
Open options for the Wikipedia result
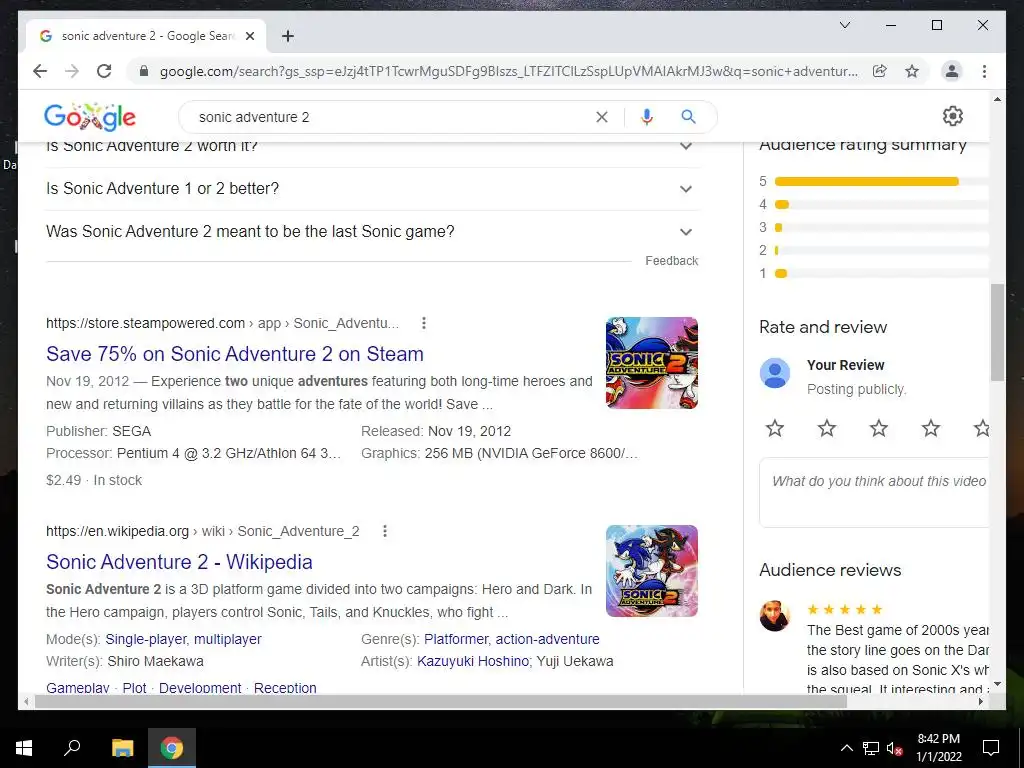[385, 531]
